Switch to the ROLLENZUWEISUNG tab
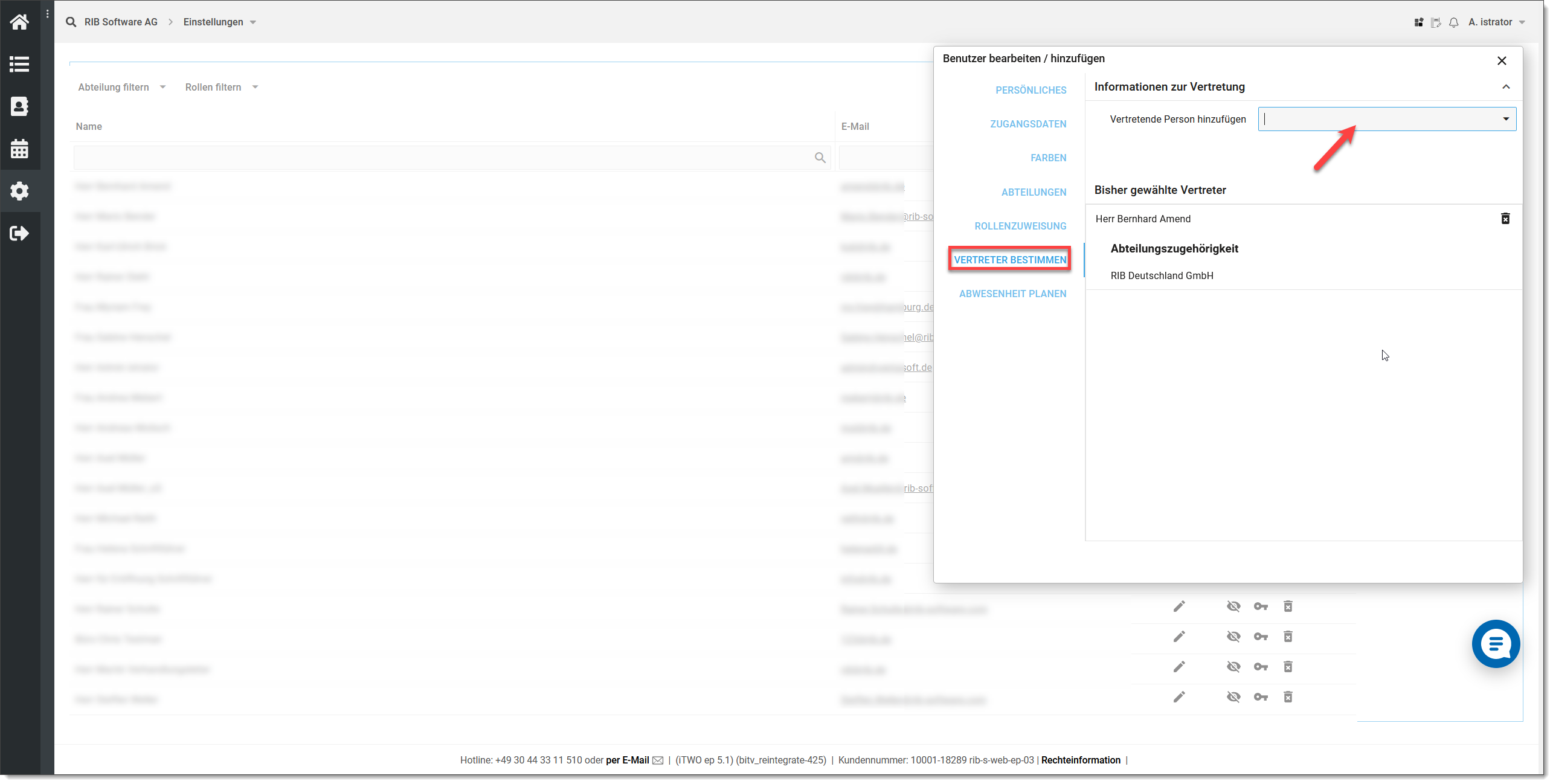The width and height of the screenshot is (1553, 784). pos(1020,226)
